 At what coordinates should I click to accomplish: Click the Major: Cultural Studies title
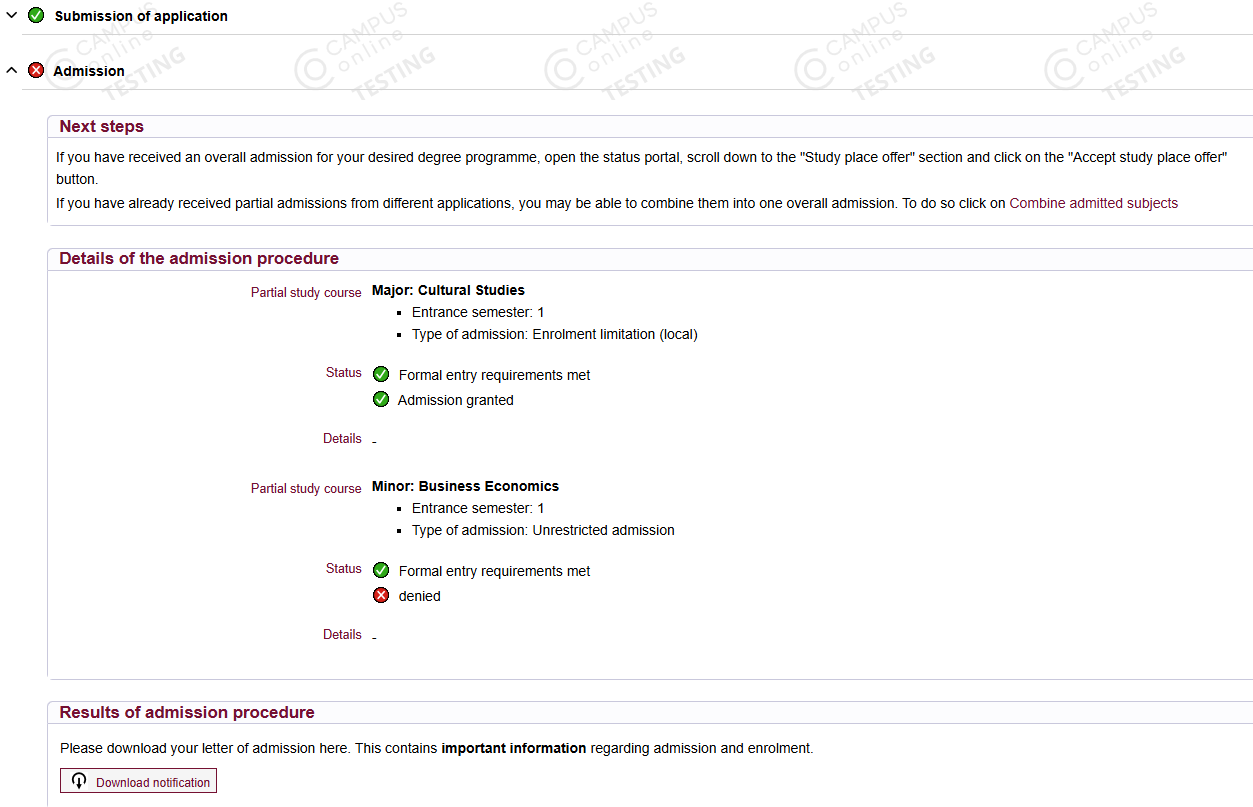[448, 290]
